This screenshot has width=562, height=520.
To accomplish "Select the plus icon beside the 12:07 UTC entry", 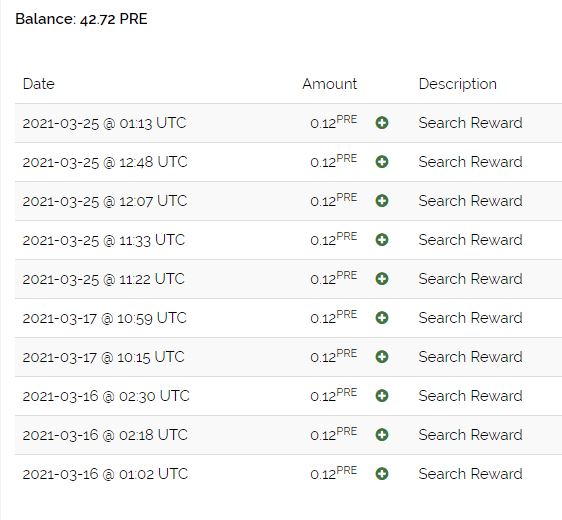I will 382,201.
